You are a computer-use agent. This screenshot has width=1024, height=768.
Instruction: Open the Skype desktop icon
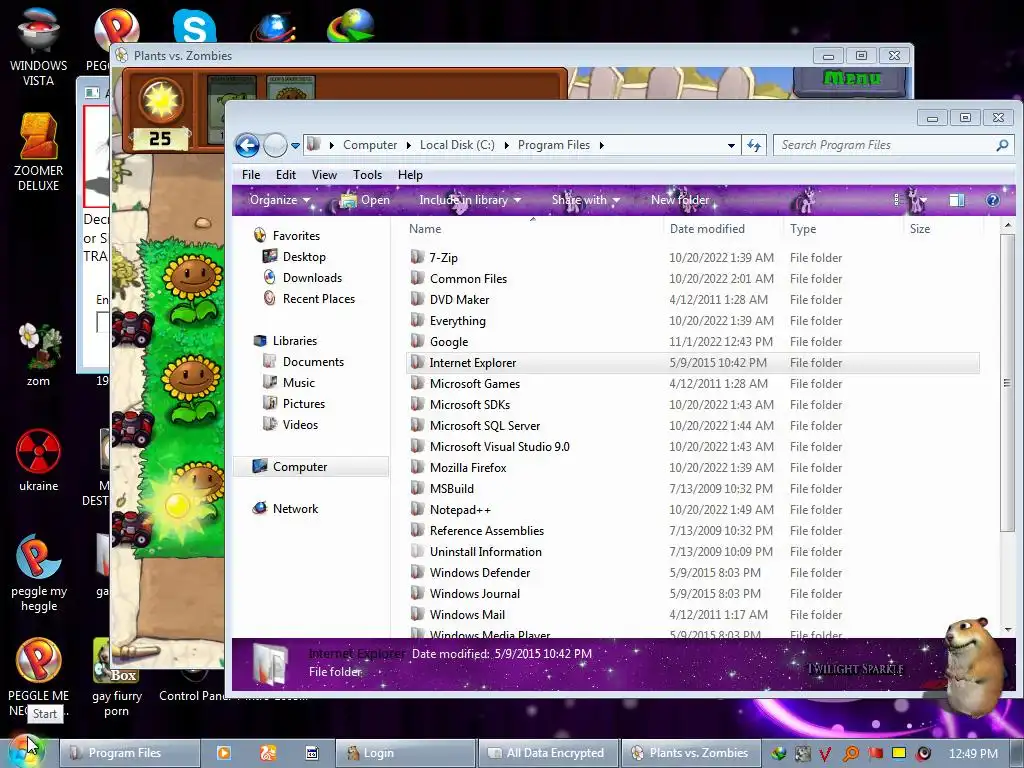[x=195, y=26]
